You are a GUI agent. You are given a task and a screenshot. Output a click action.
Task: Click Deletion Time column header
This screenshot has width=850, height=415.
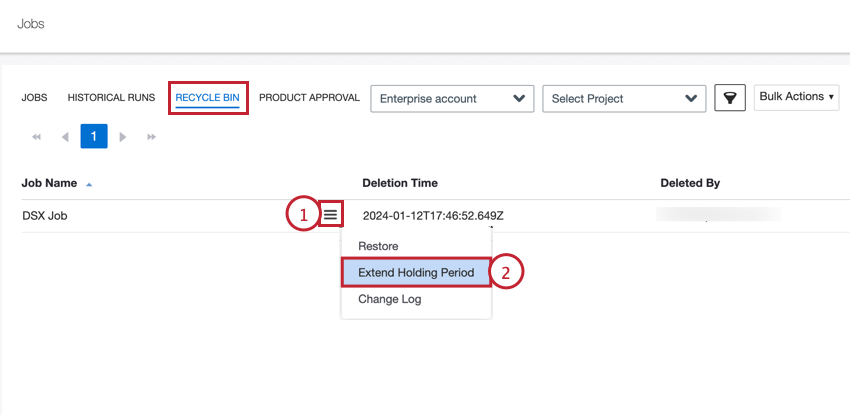400,183
